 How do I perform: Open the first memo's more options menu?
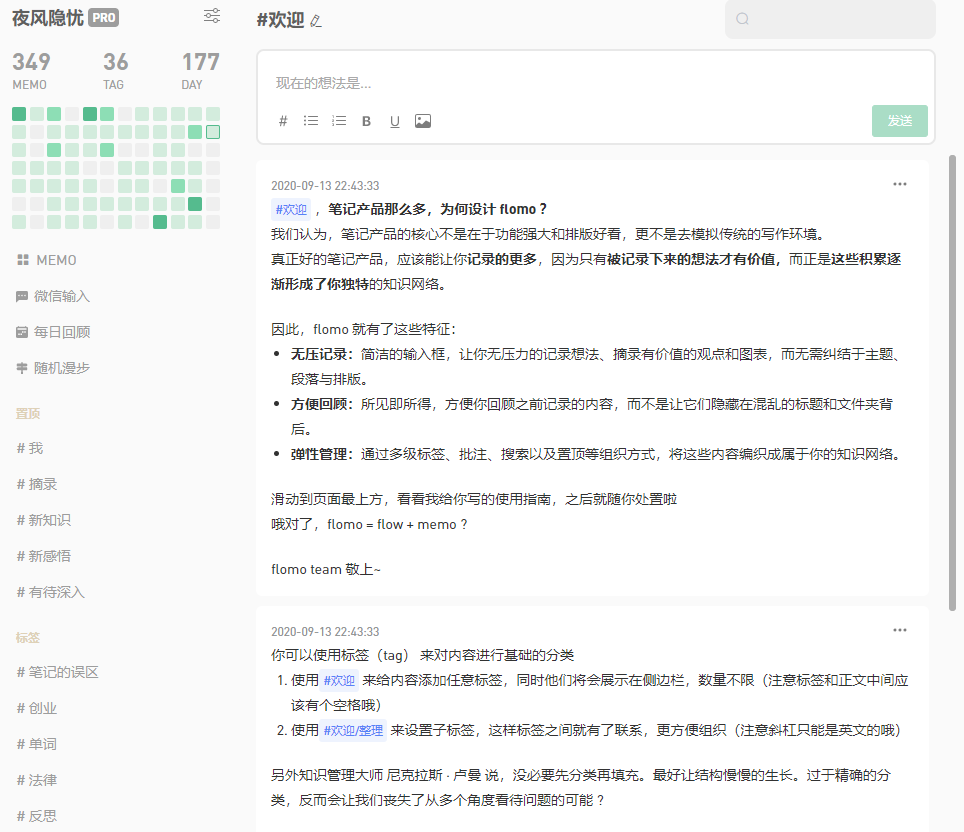pyautogui.click(x=900, y=184)
